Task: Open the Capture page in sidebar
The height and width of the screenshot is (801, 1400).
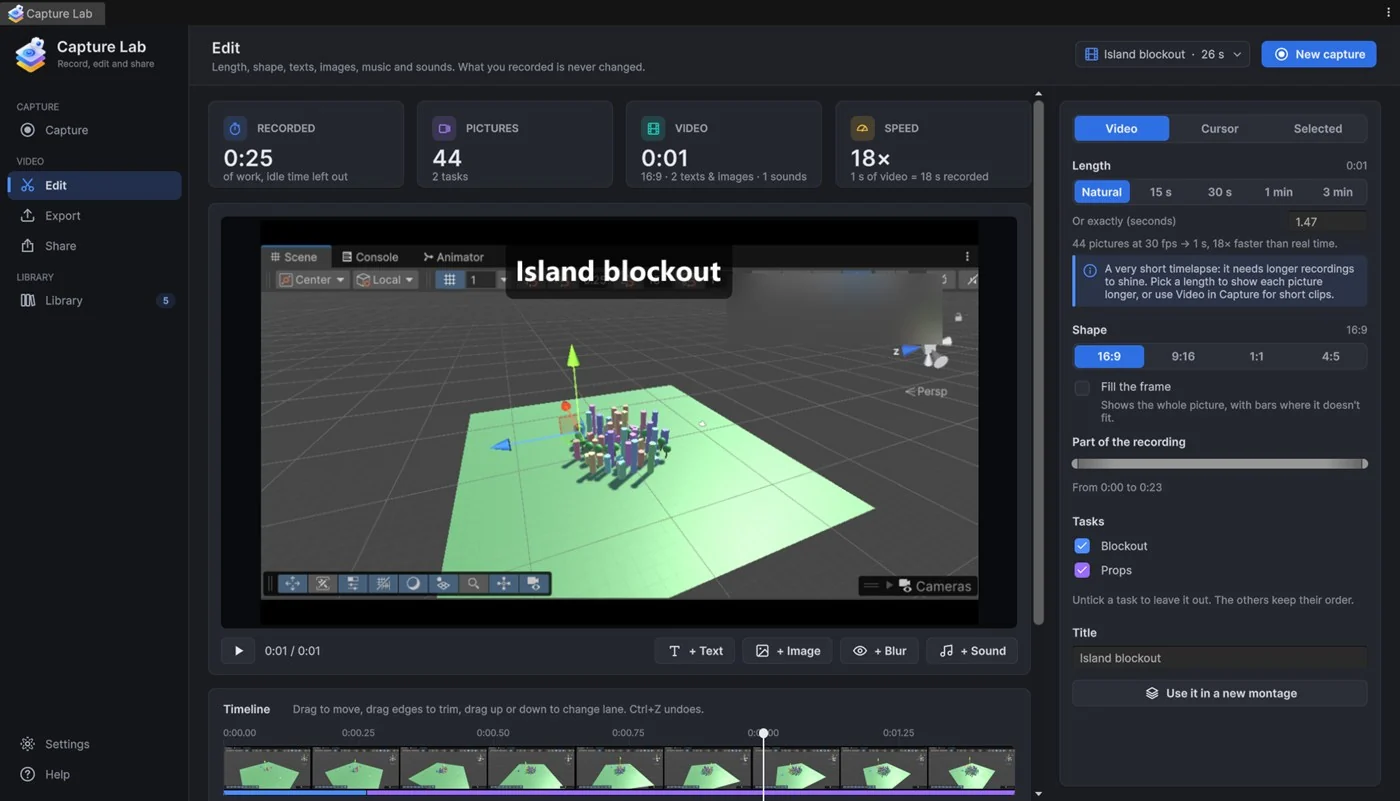Action: (x=94, y=130)
